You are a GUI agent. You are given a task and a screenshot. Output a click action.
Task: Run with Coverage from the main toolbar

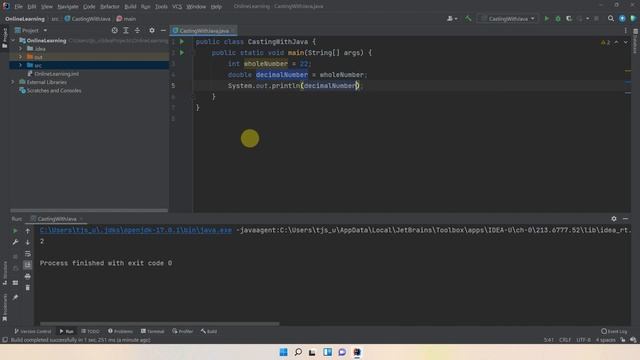(x=569, y=19)
